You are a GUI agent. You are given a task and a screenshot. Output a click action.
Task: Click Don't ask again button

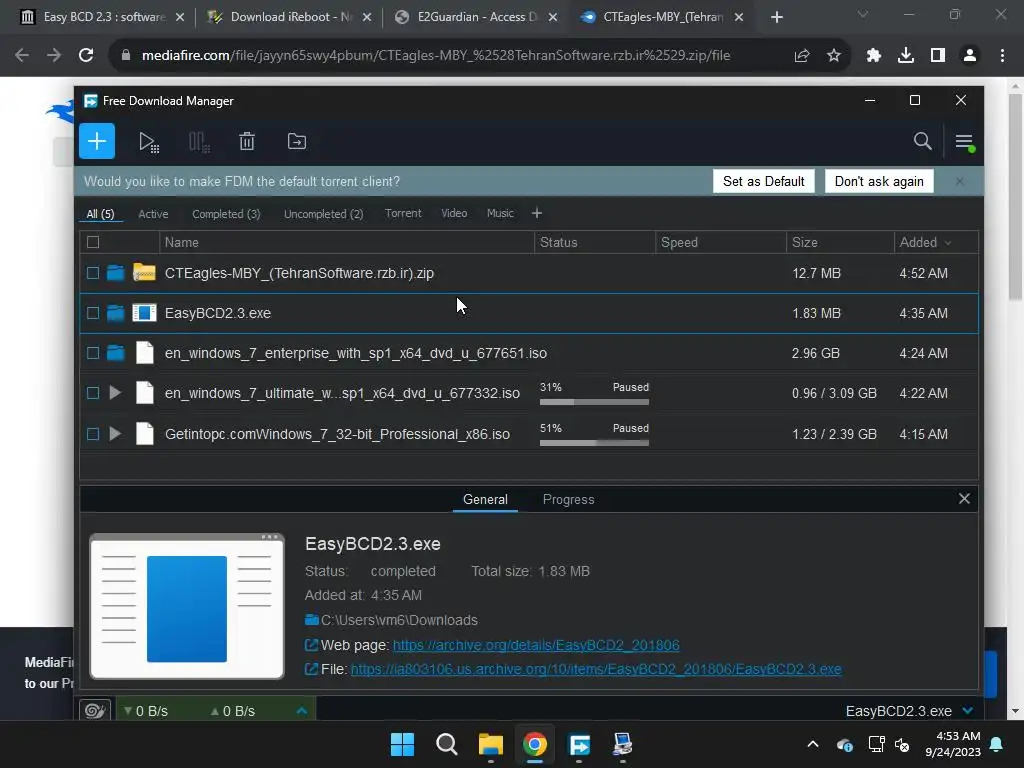pyautogui.click(x=879, y=182)
